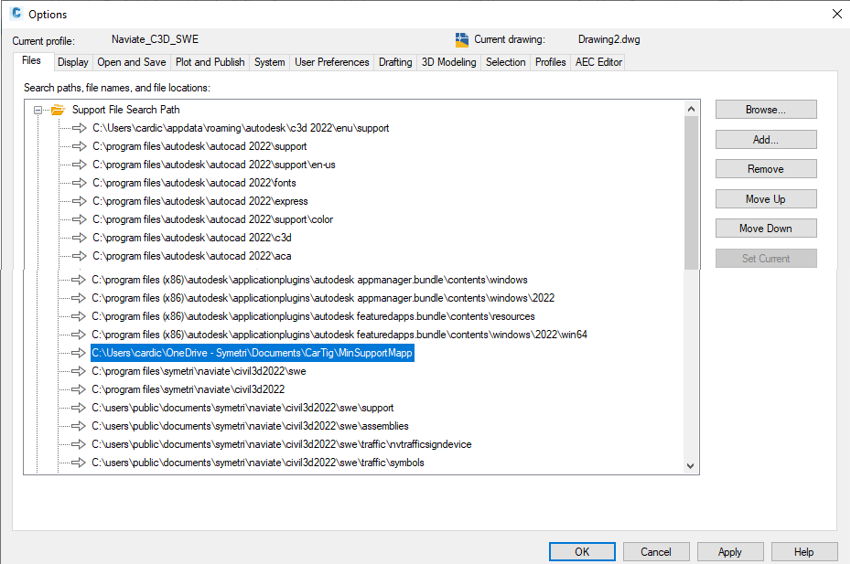Switch to the AEC Editor tab
The height and width of the screenshot is (564, 850).
(x=598, y=62)
